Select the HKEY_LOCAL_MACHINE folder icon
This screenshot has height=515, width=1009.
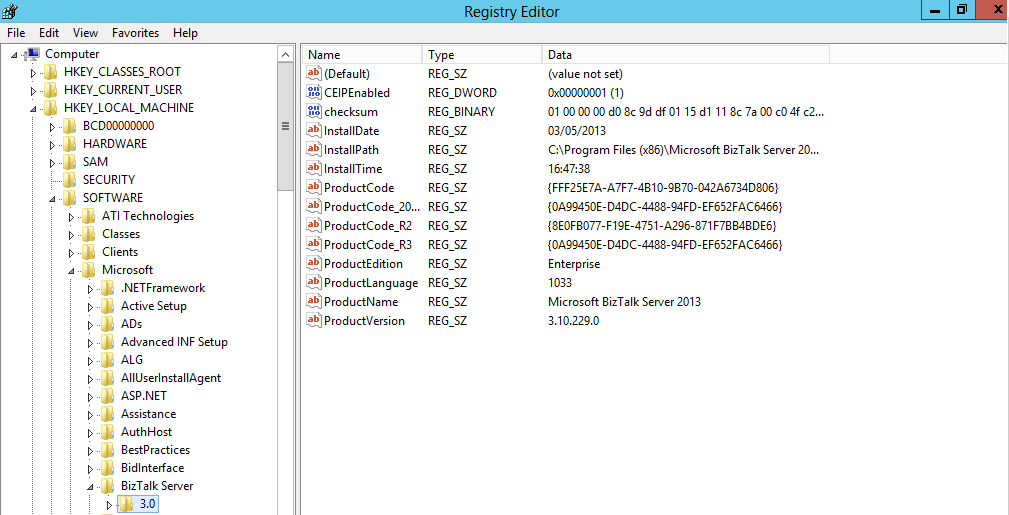click(50, 108)
